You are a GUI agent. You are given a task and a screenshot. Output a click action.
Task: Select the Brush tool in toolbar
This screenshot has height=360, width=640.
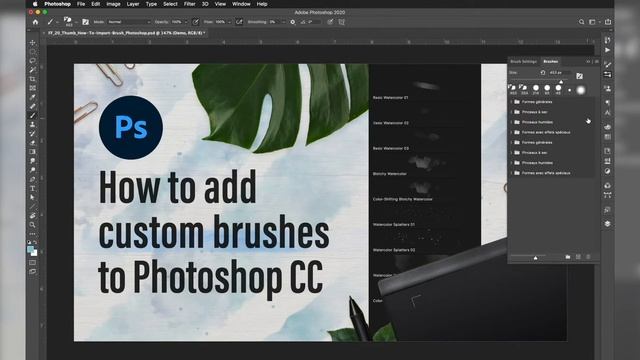click(32, 115)
